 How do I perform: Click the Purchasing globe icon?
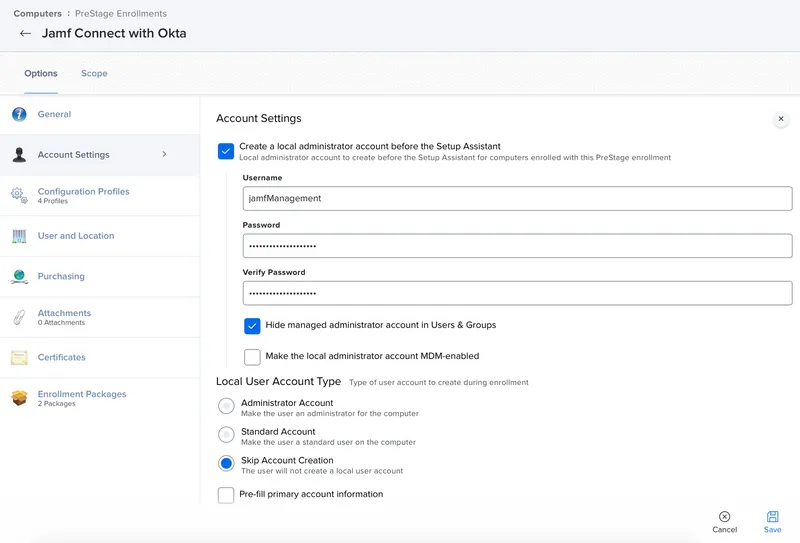pos(19,276)
